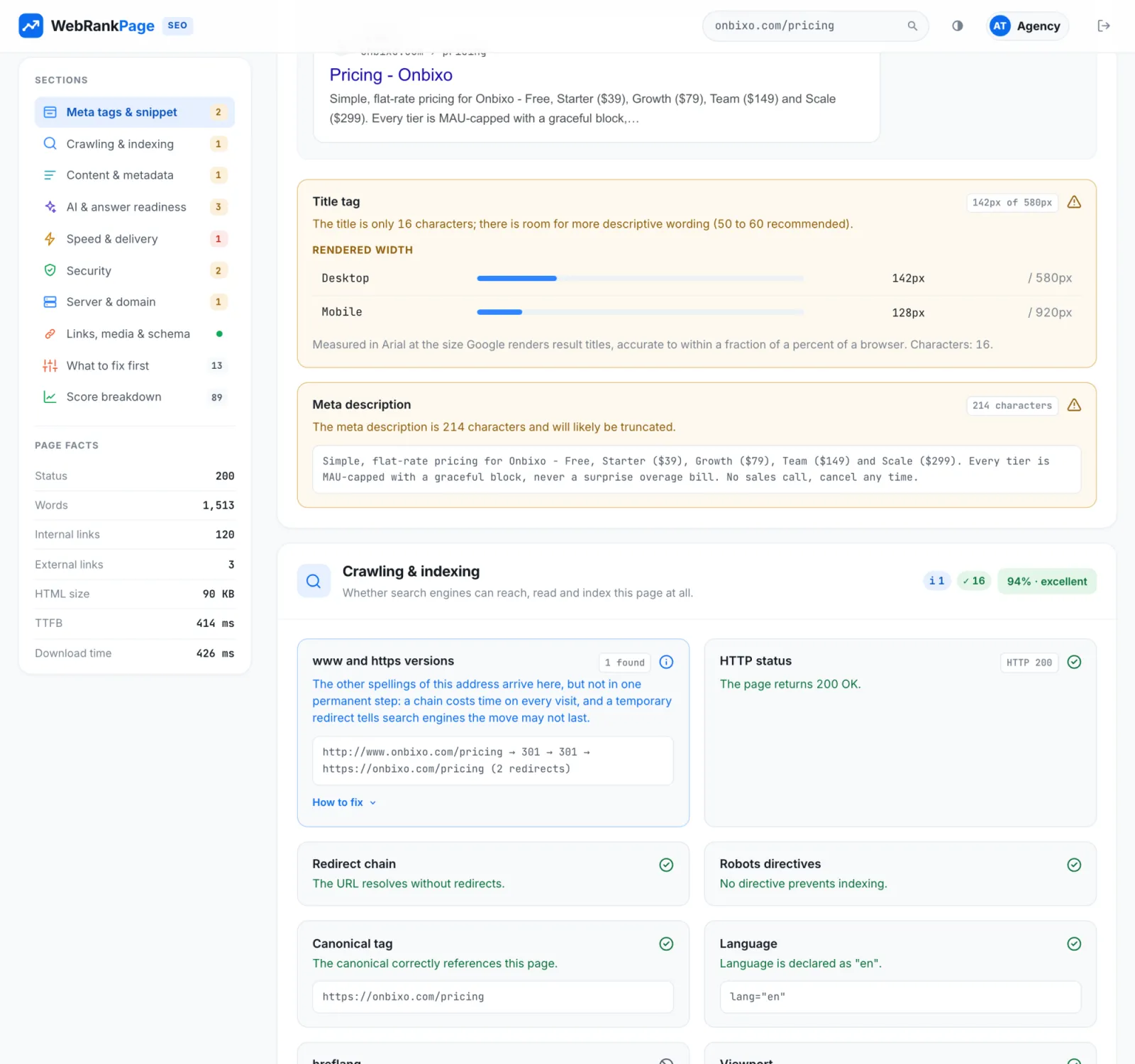Click the Security shield icon

tap(50, 270)
